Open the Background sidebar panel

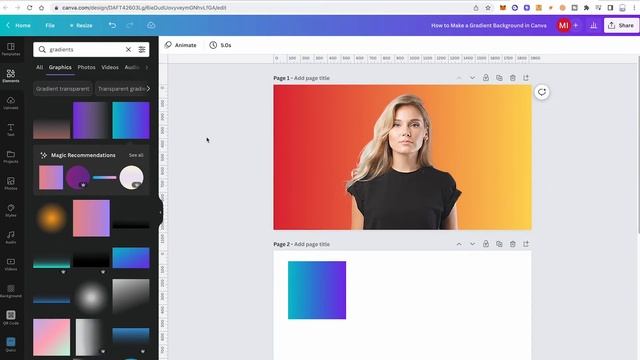coord(11,291)
